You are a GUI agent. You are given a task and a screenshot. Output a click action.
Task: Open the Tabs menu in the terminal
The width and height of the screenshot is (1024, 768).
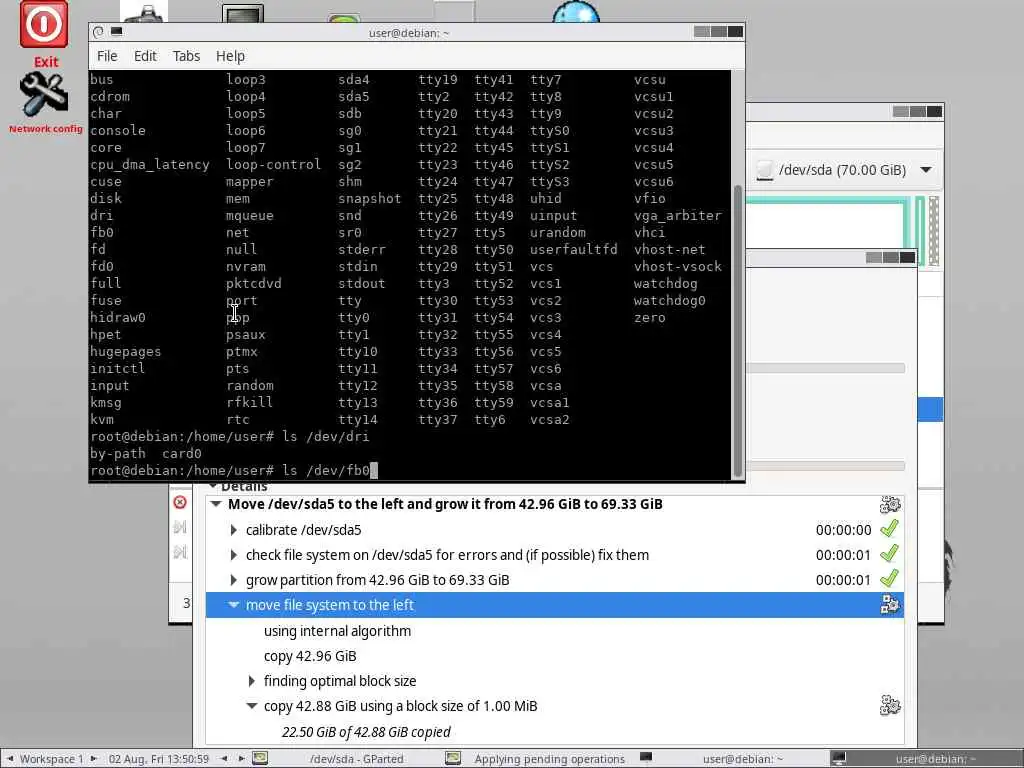pos(186,56)
